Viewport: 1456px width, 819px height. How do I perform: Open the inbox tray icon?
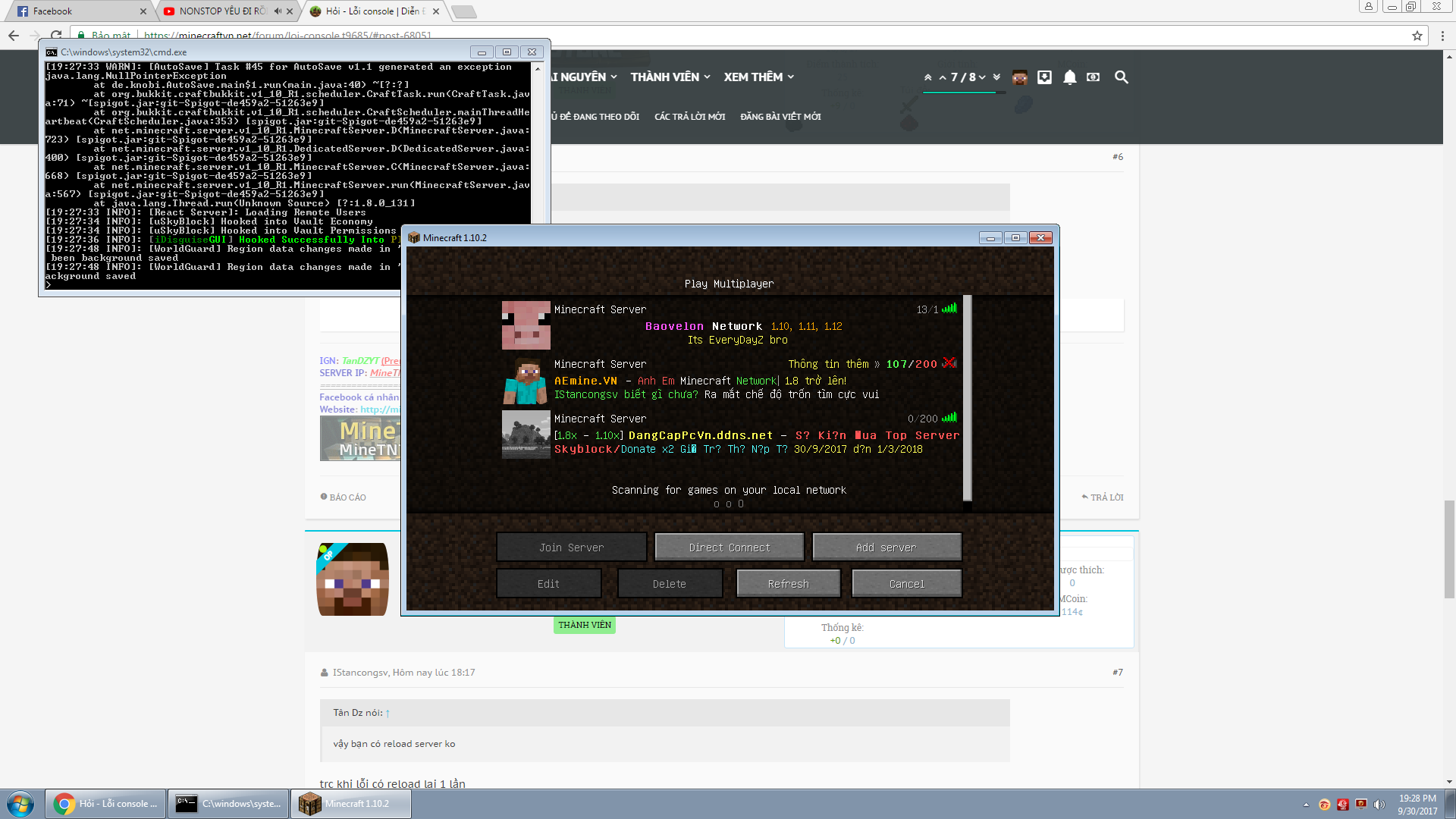click(x=1044, y=77)
